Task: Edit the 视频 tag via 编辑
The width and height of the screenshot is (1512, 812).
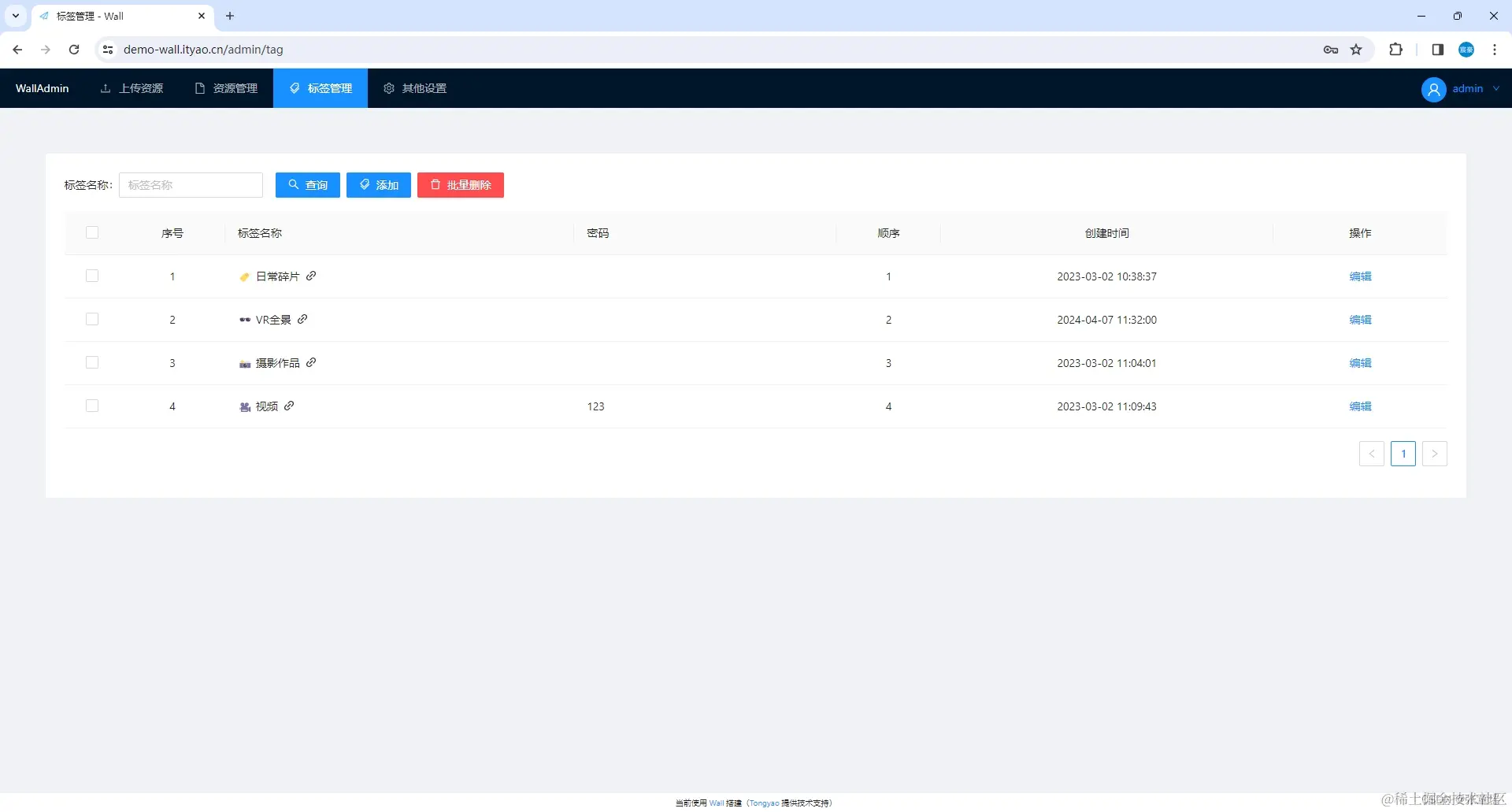Action: (x=1360, y=406)
